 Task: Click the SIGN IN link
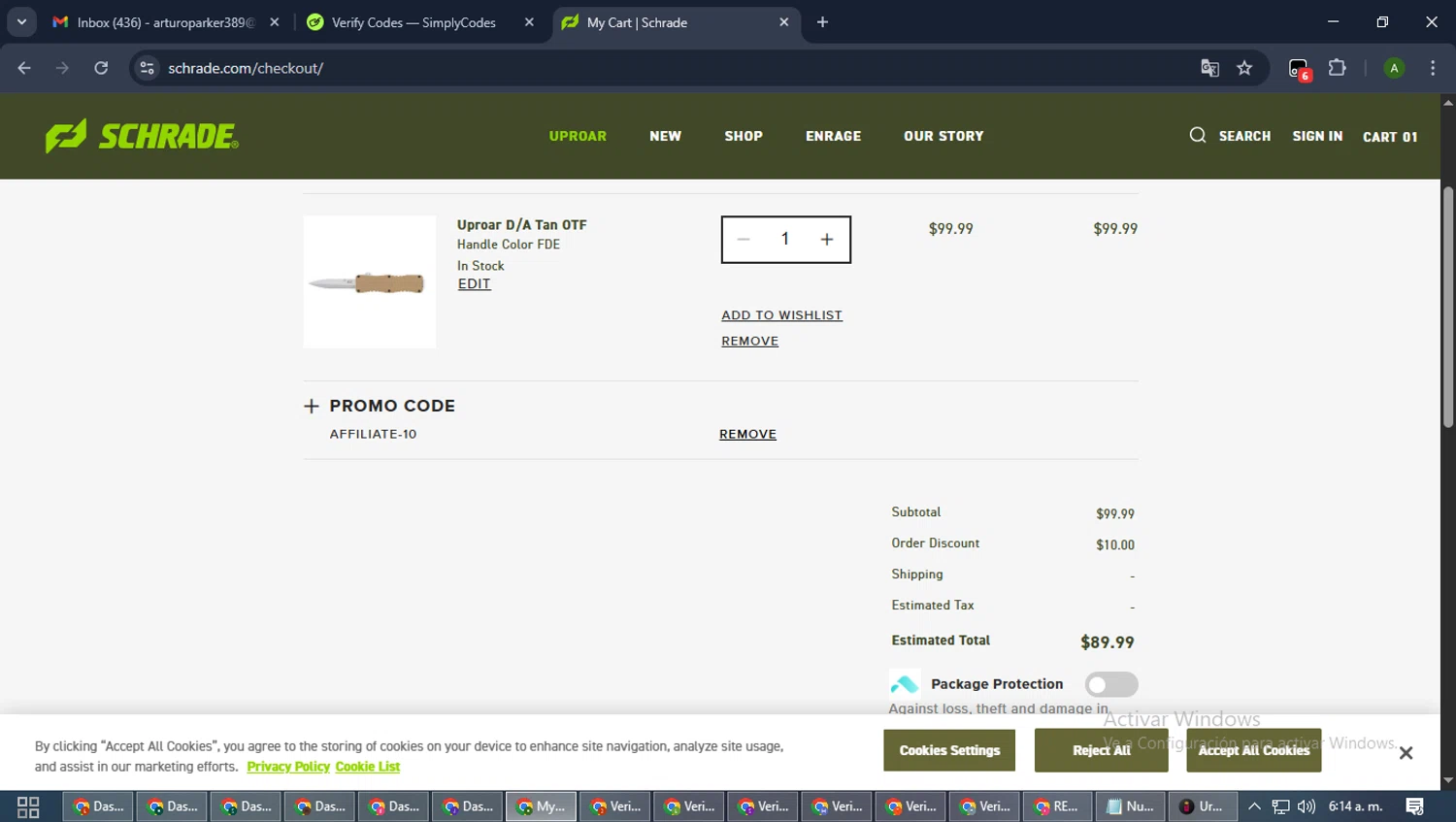pyautogui.click(x=1317, y=136)
